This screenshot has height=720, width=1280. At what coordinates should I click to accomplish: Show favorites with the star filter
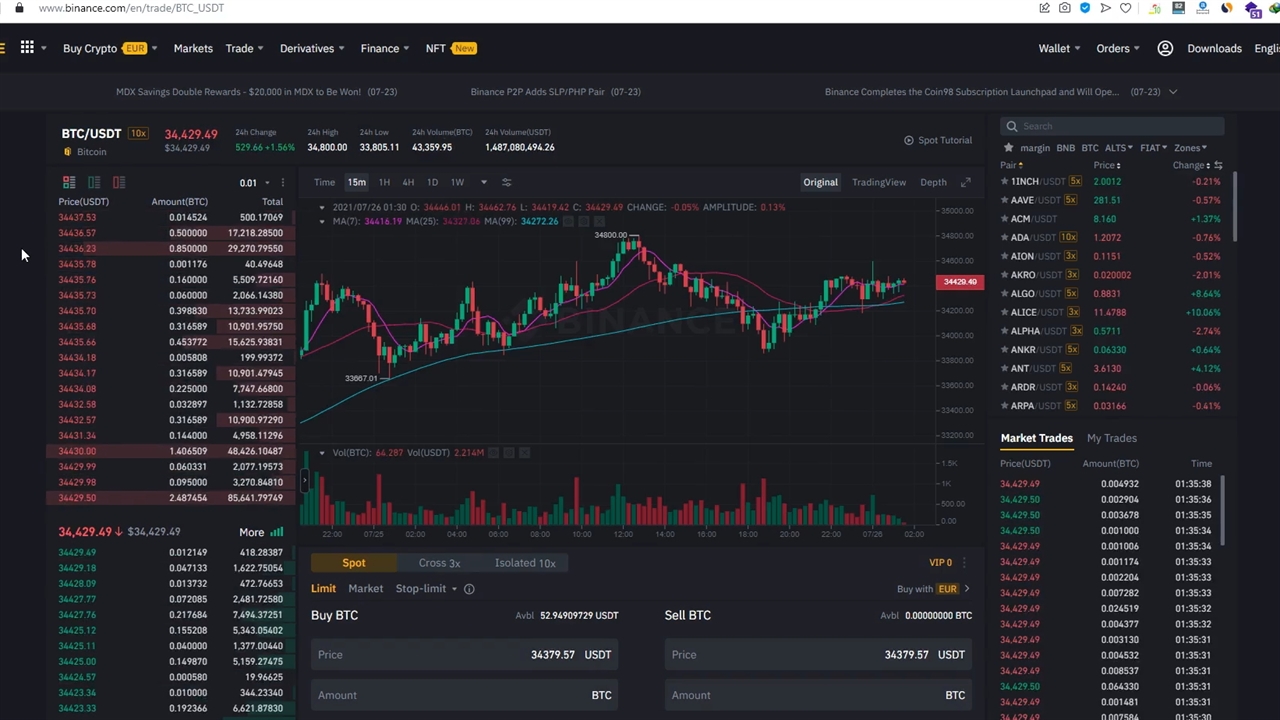click(x=1008, y=148)
